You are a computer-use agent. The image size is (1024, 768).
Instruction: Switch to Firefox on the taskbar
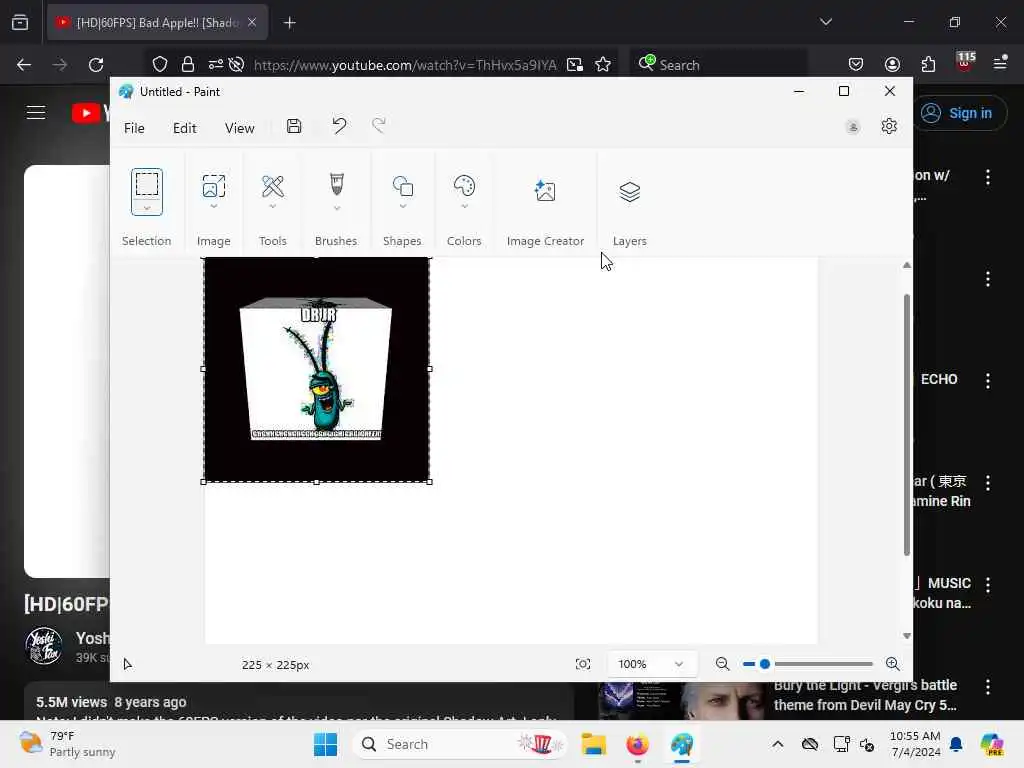[637, 744]
